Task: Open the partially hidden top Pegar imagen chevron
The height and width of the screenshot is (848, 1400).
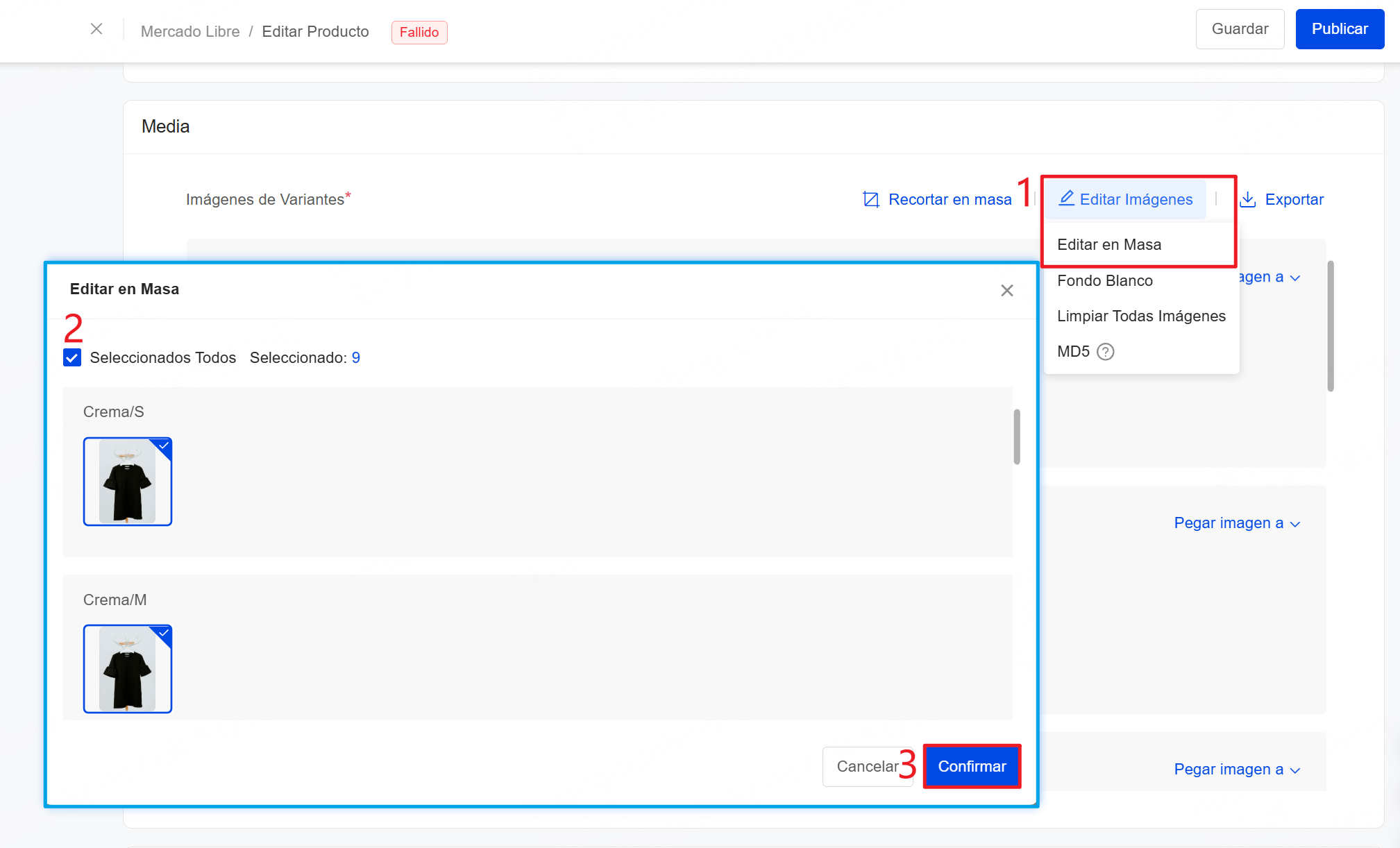Action: (x=1294, y=278)
